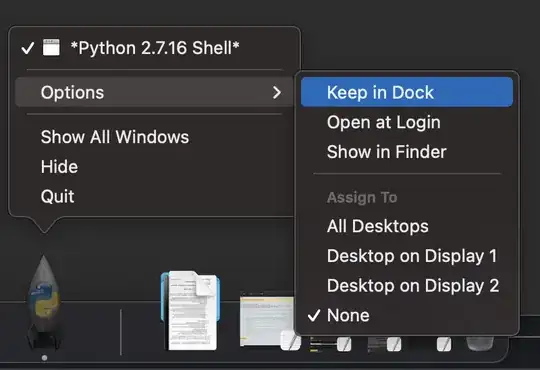Image resolution: width=540 pixels, height=370 pixels.
Task: Quit the Python Shell application
Action: pos(154,196)
